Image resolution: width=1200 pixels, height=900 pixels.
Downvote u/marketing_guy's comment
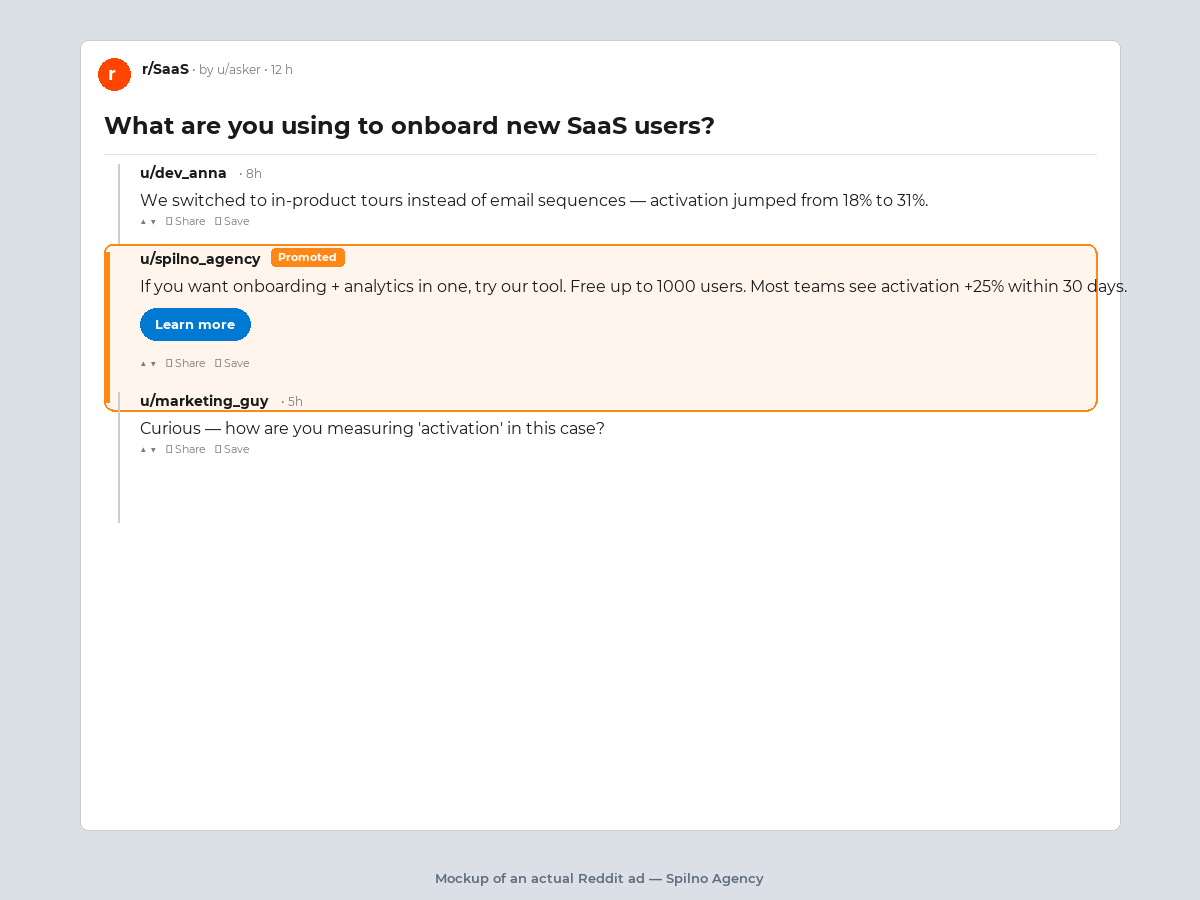pyautogui.click(x=153, y=450)
